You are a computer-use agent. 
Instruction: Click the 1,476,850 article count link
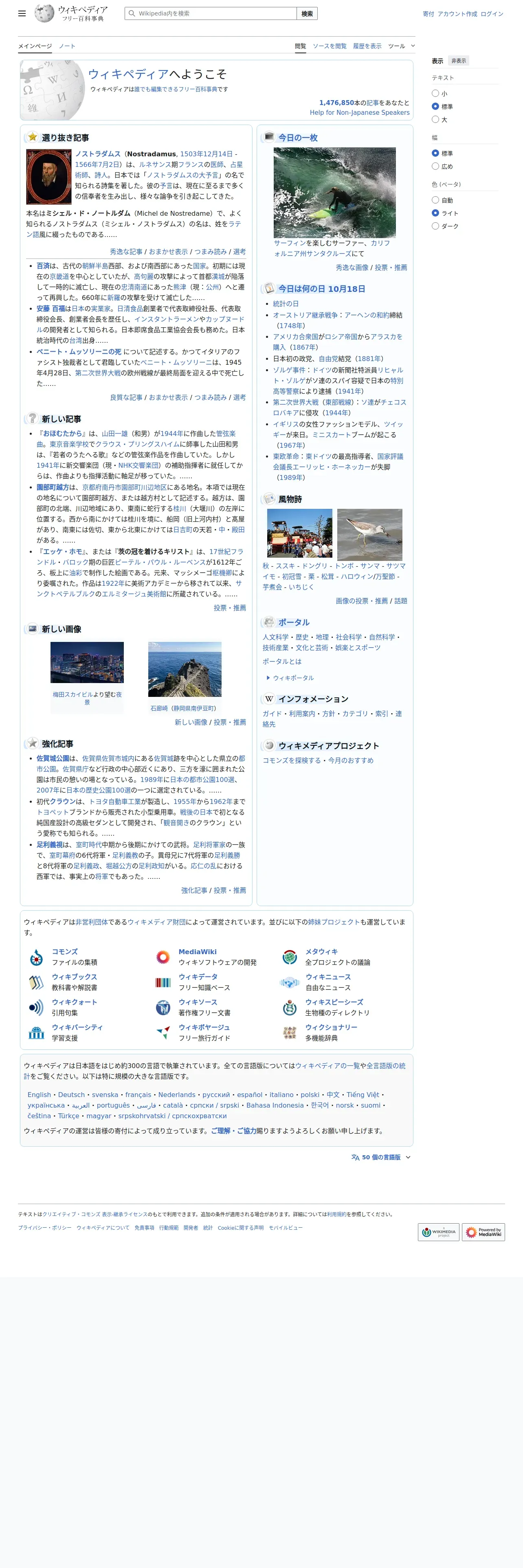336,103
